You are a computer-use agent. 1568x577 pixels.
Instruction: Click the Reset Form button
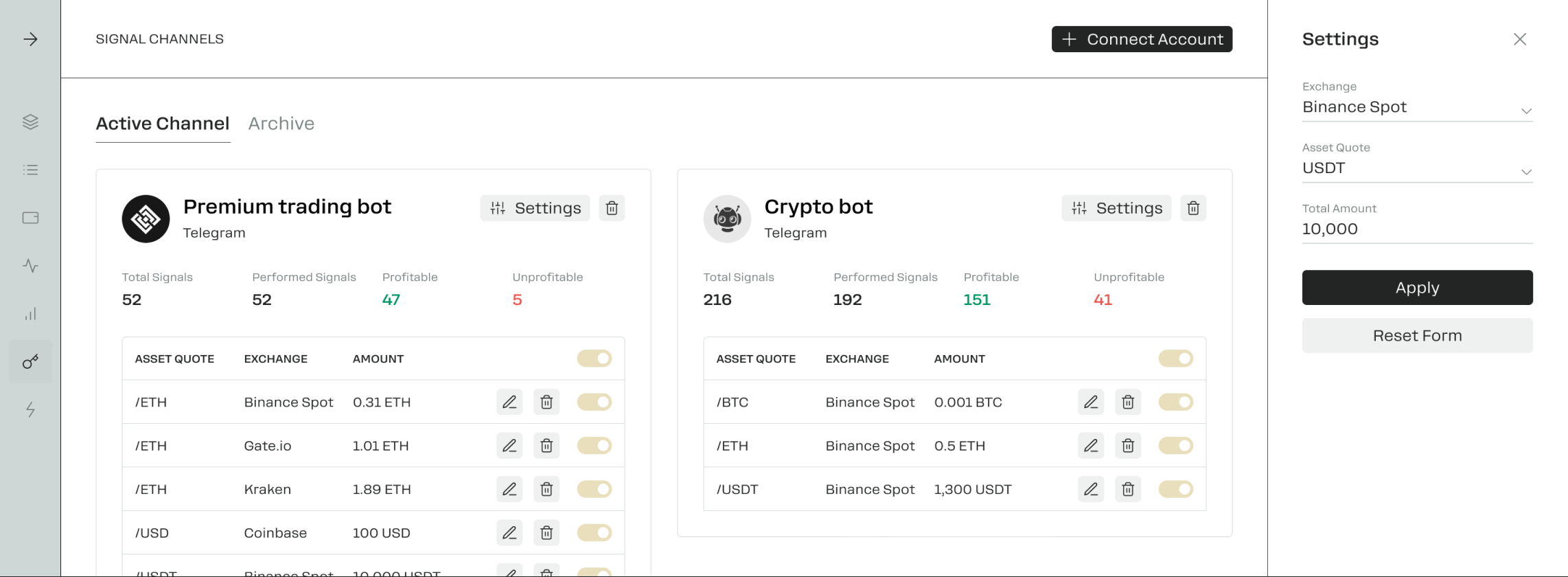1417,336
